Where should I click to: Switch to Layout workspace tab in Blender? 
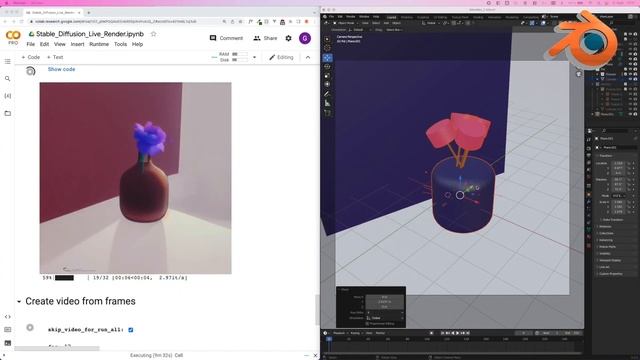(391, 17)
